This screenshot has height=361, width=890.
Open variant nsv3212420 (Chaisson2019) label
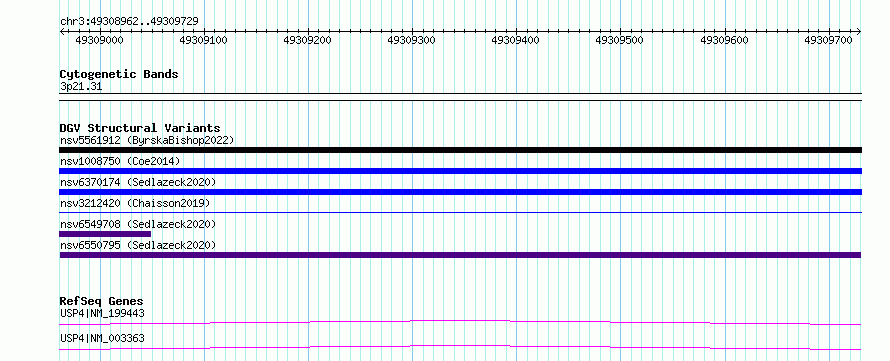tap(135, 203)
